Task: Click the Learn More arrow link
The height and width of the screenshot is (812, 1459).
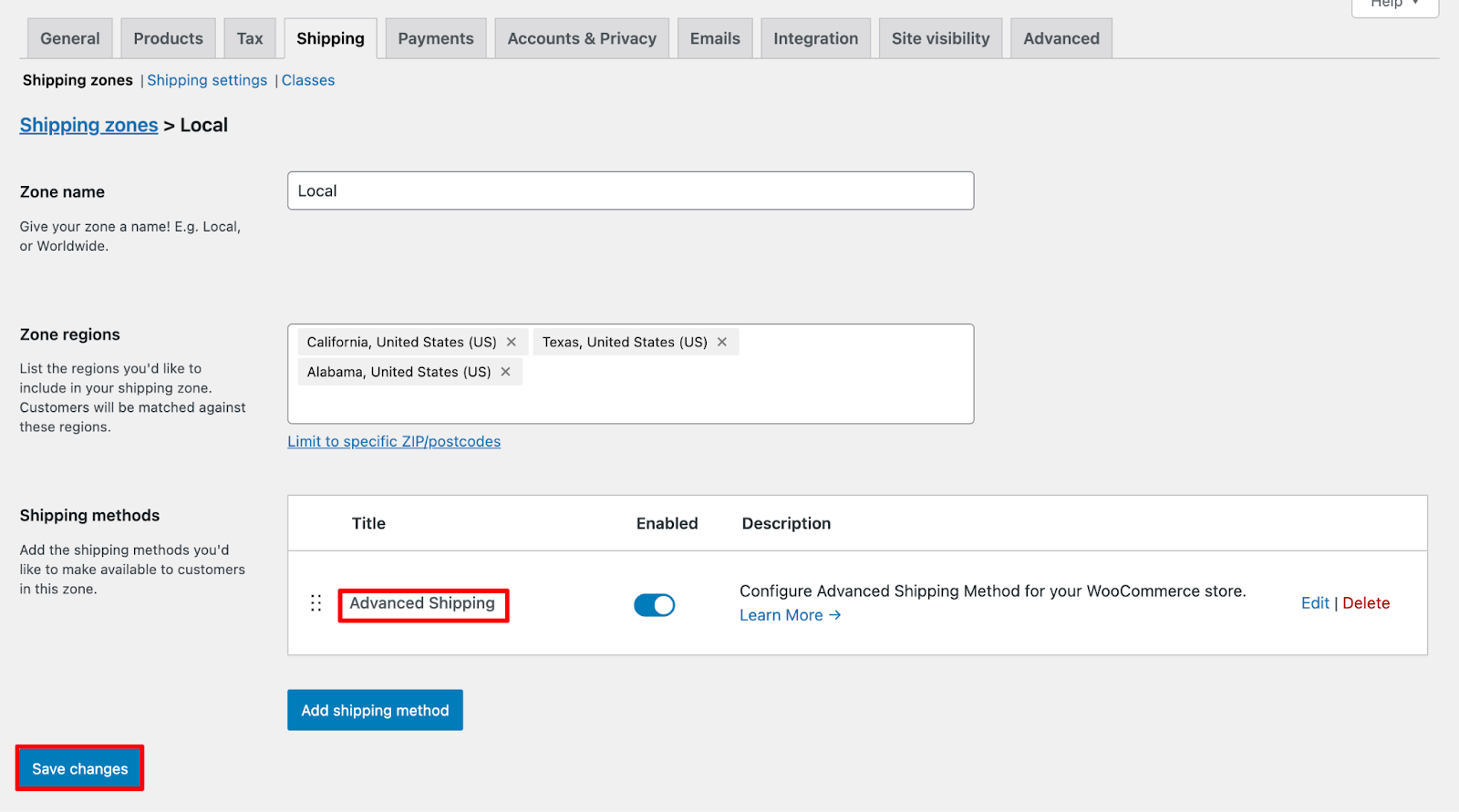Action: 790,615
